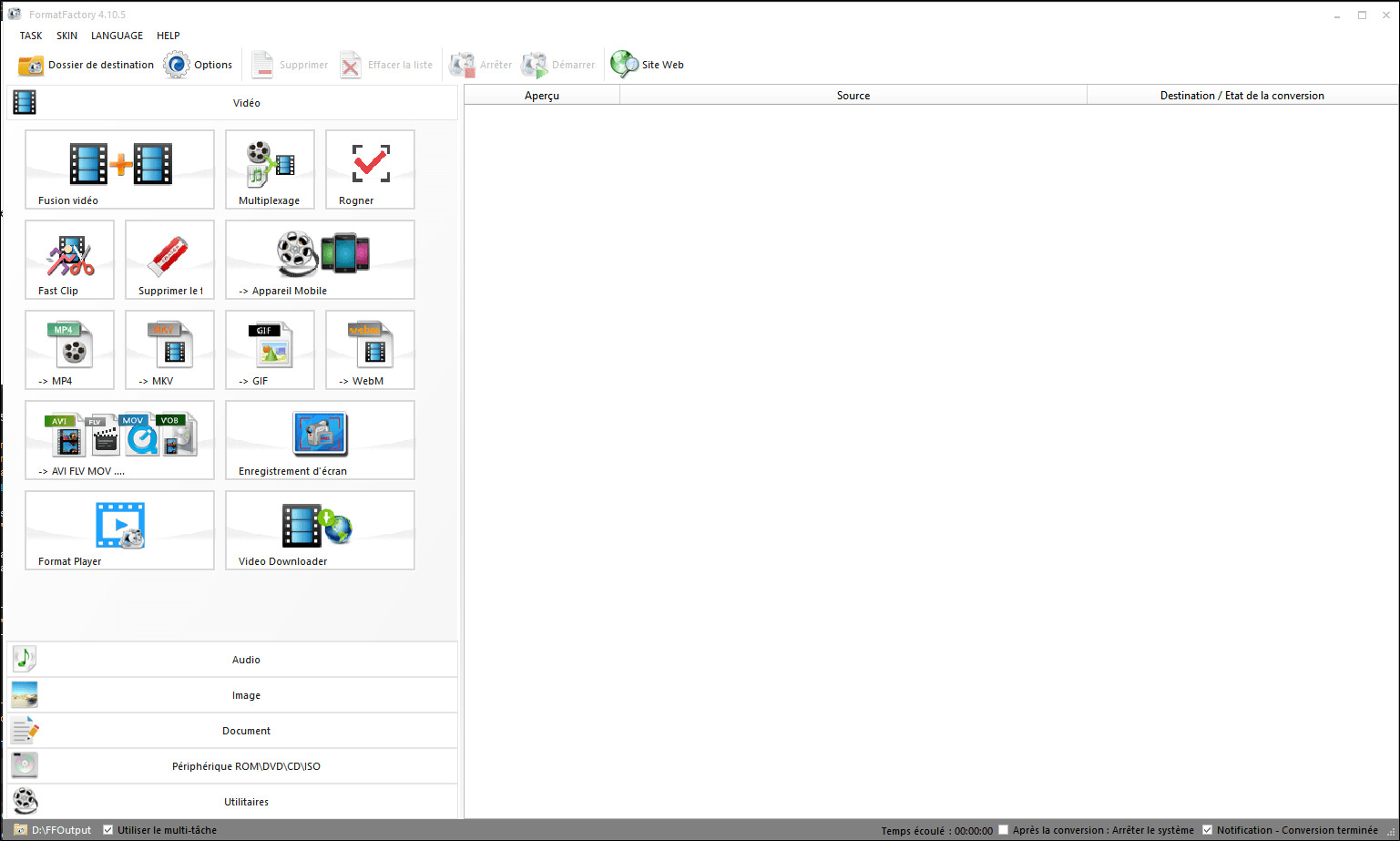
Task: Open Options from the toolbar
Action: pos(199,65)
